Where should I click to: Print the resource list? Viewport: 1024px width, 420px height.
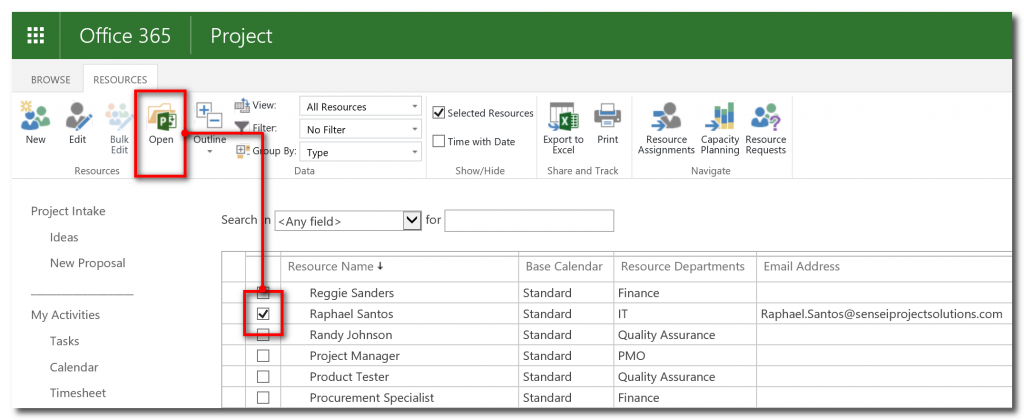pyautogui.click(x=607, y=124)
